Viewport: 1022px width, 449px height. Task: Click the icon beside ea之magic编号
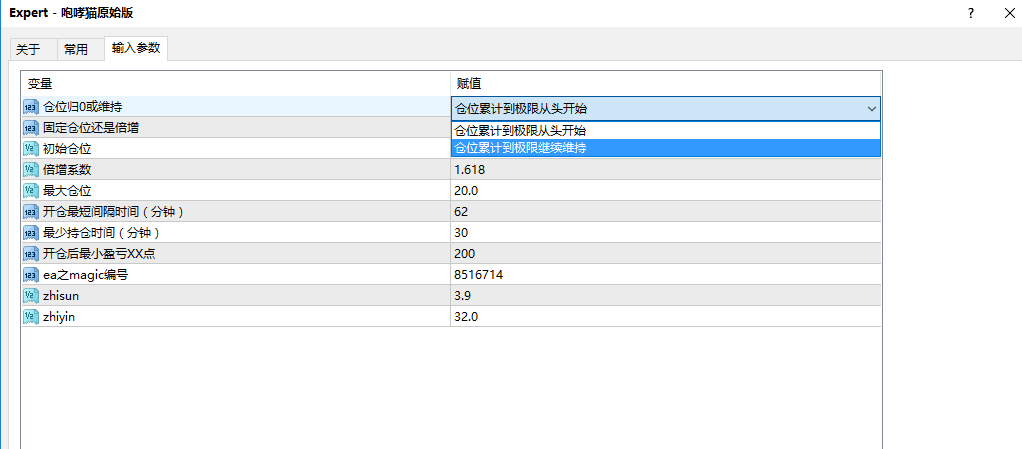[31, 275]
